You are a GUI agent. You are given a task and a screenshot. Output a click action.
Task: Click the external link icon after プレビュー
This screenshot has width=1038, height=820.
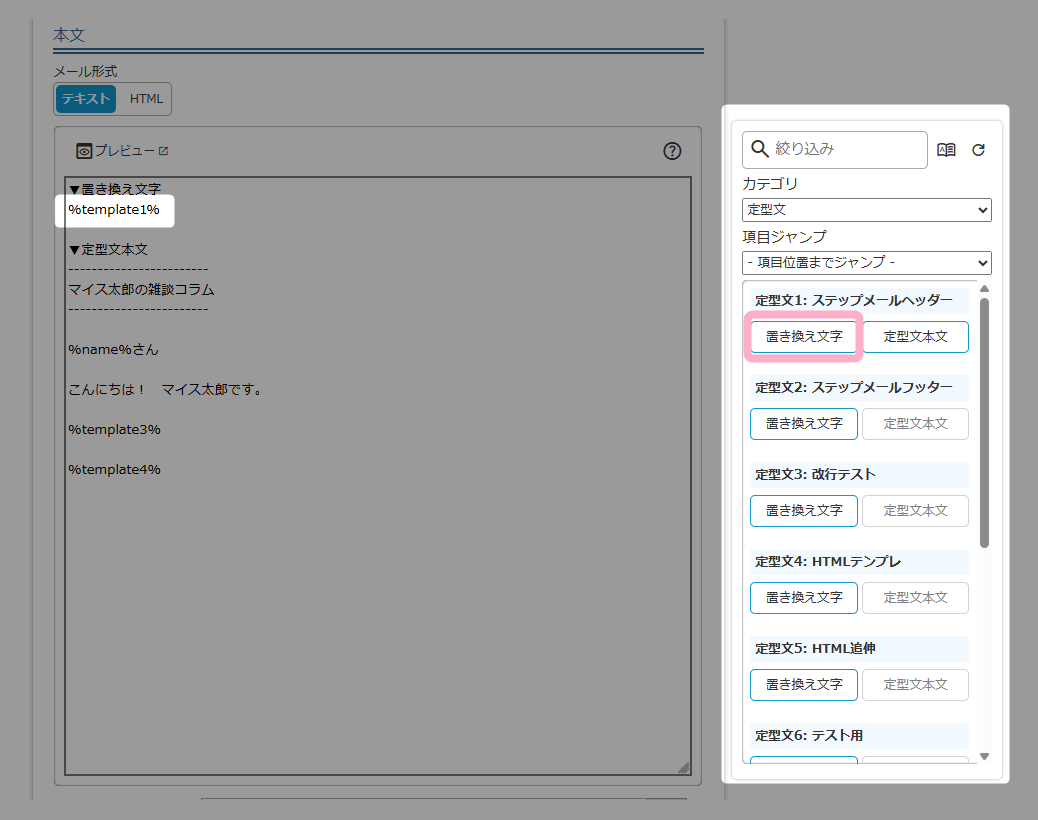[x=164, y=151]
